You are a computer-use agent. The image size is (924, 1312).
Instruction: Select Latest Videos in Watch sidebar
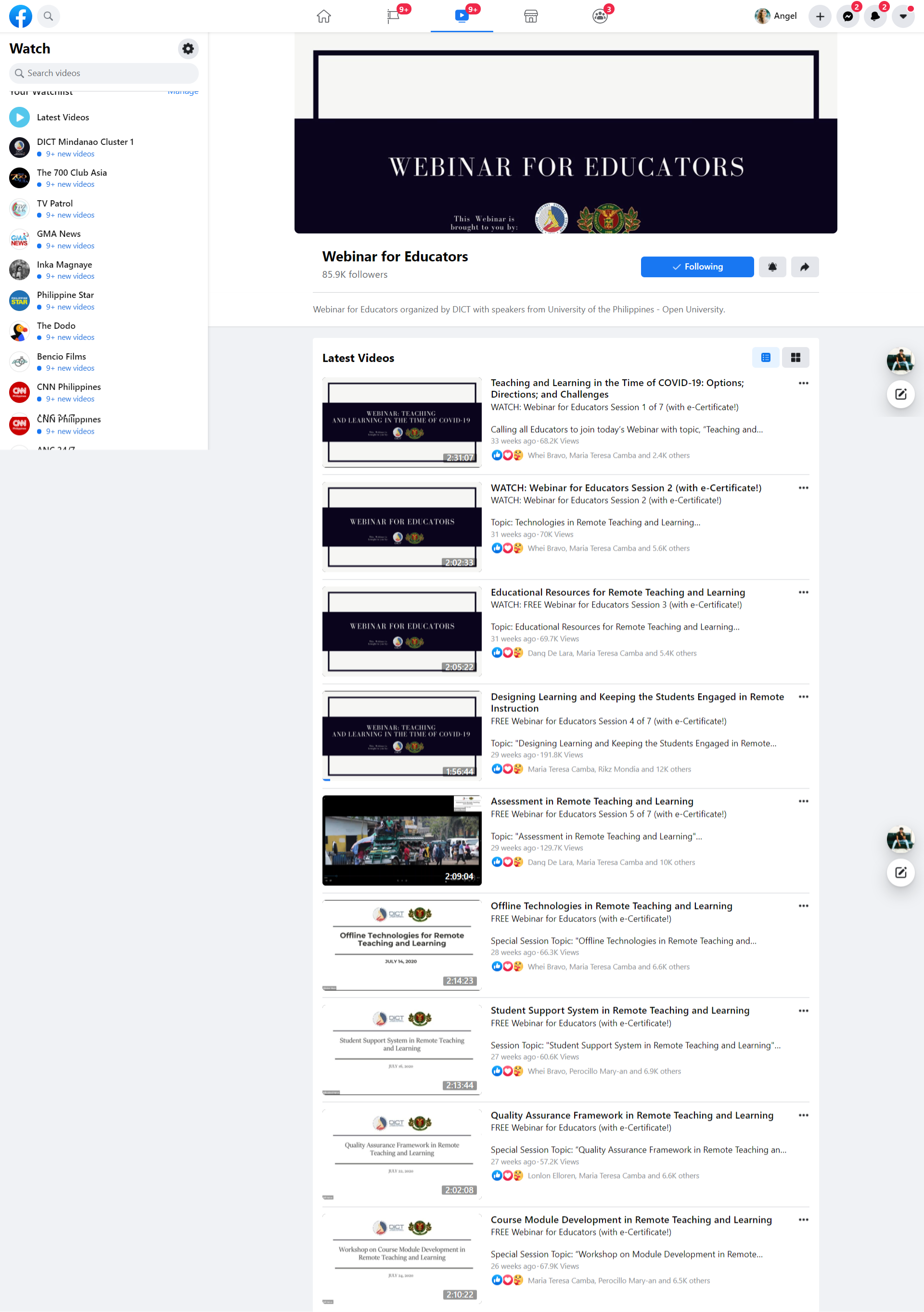(63, 117)
